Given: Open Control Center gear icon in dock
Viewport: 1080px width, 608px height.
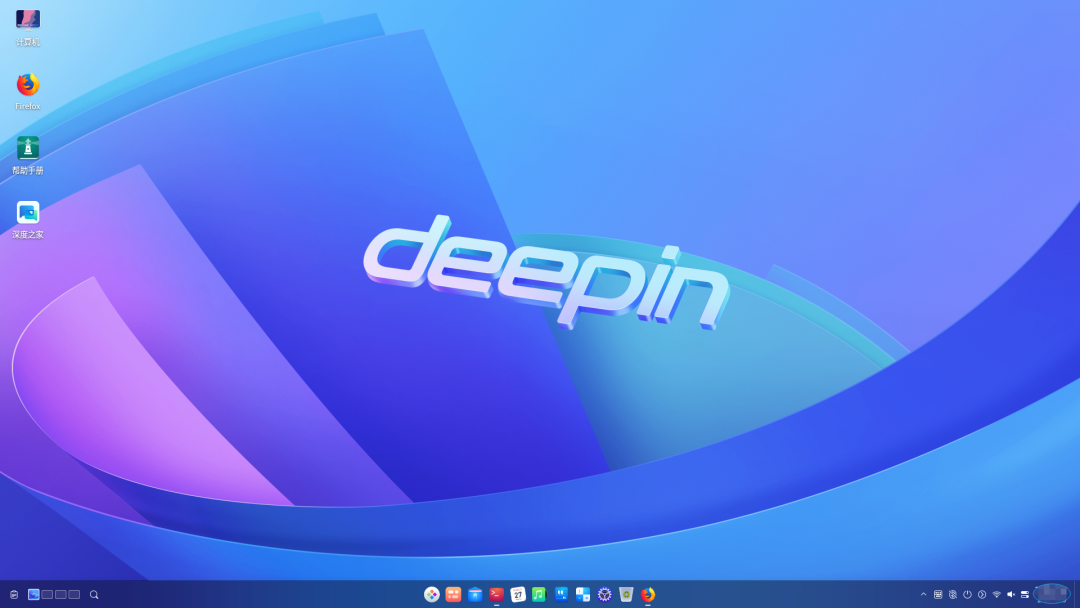Looking at the screenshot, I should point(605,594).
